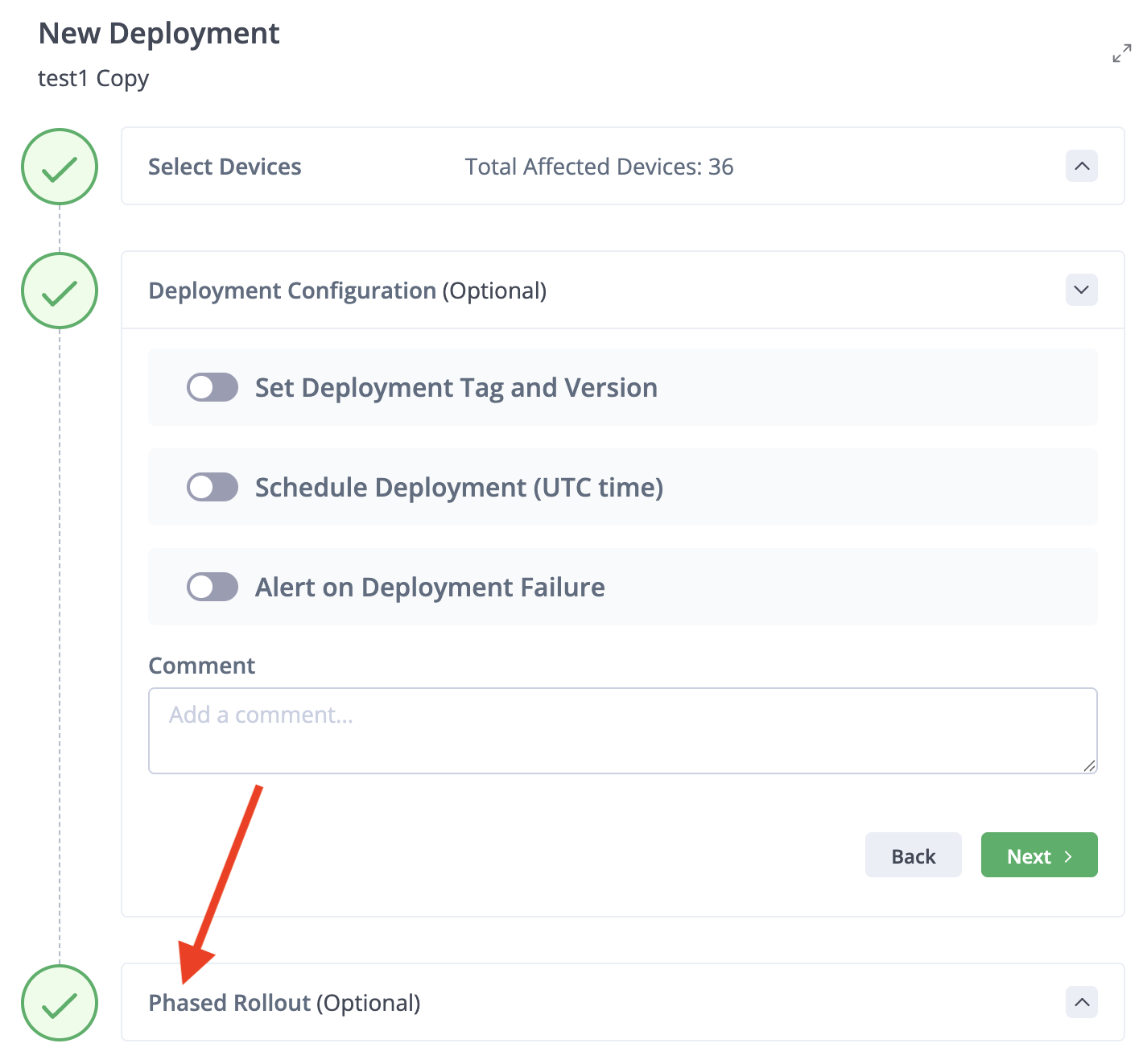Screen dimensions: 1143x1064
Task: Focus the Add a comment text field
Action: coord(621,731)
